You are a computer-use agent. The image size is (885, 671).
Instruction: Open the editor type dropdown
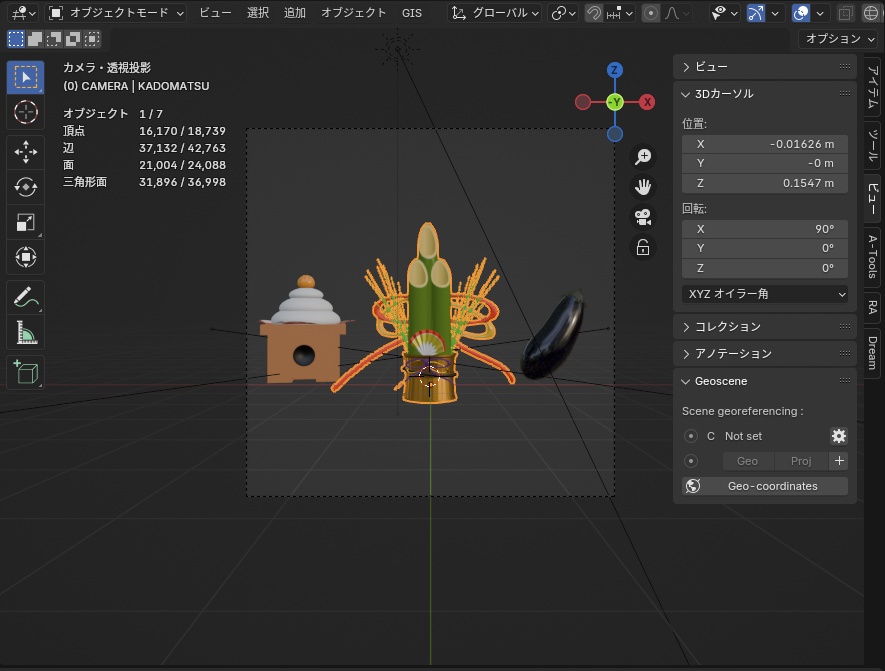(x=23, y=13)
